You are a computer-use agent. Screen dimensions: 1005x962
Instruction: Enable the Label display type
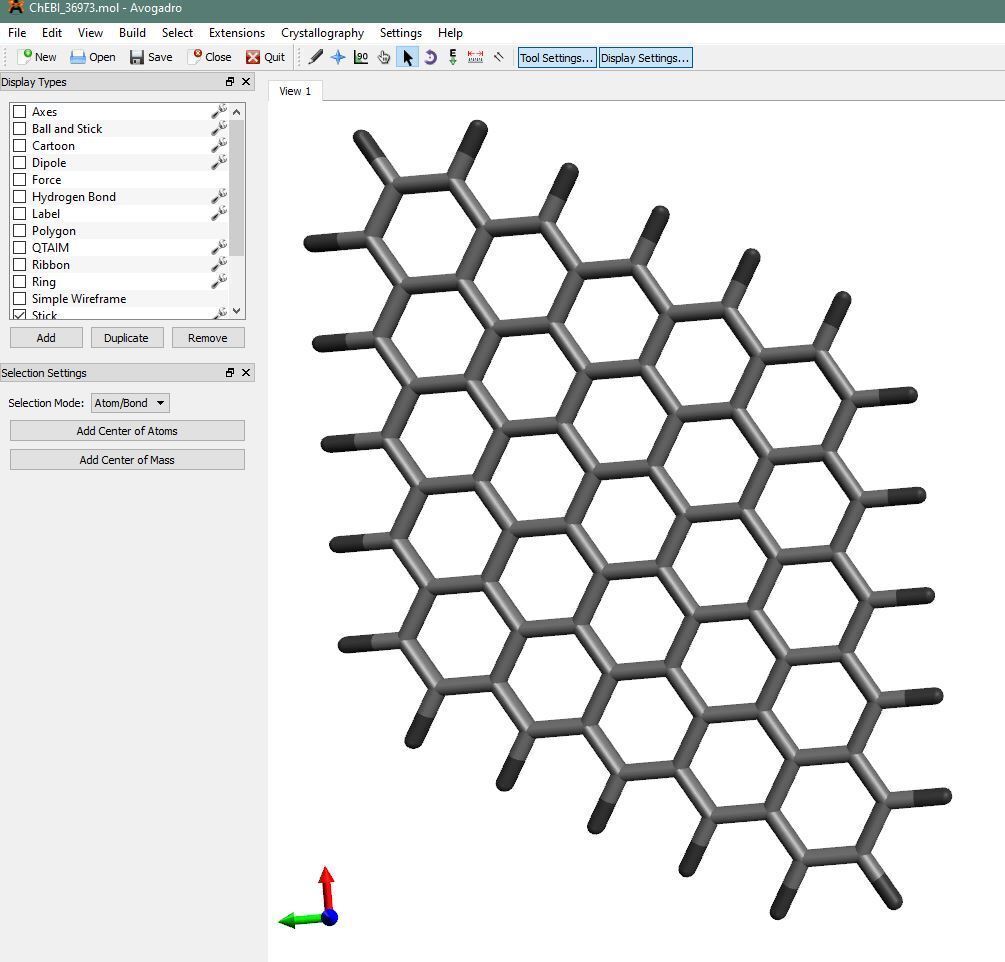coord(18,213)
